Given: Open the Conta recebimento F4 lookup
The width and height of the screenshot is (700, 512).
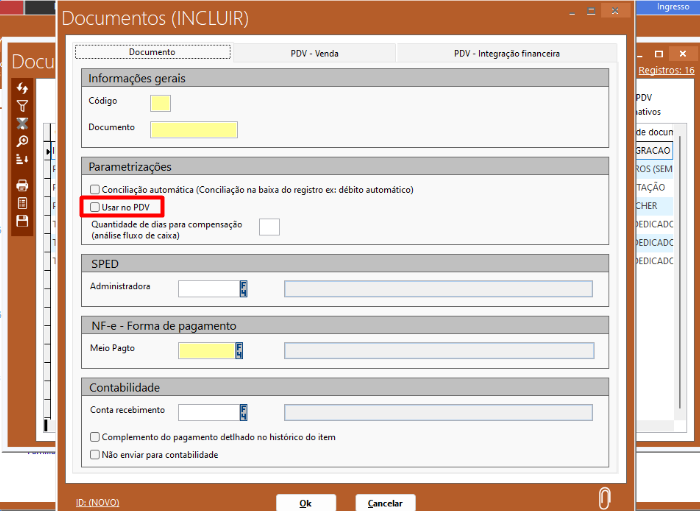Looking at the screenshot, I should (x=243, y=412).
